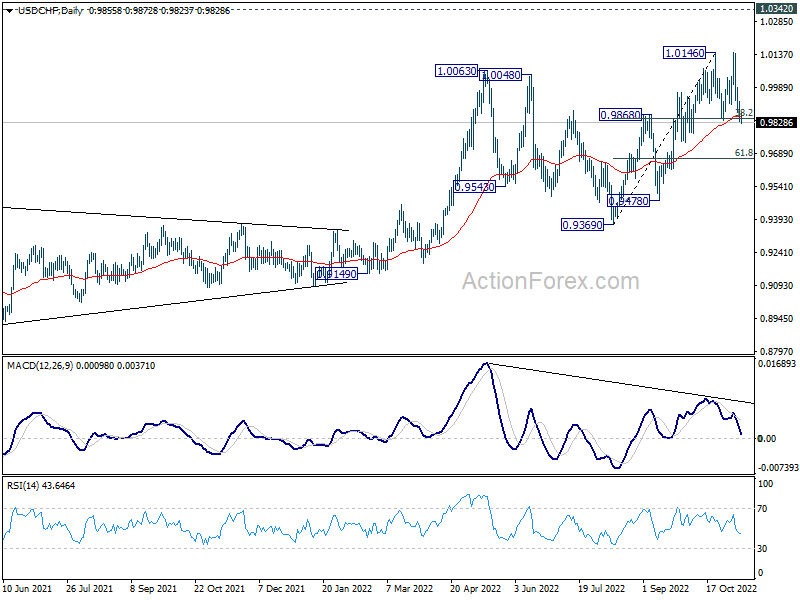
Task: Click the 26 Jul 2021 date label
Action: click(89, 588)
